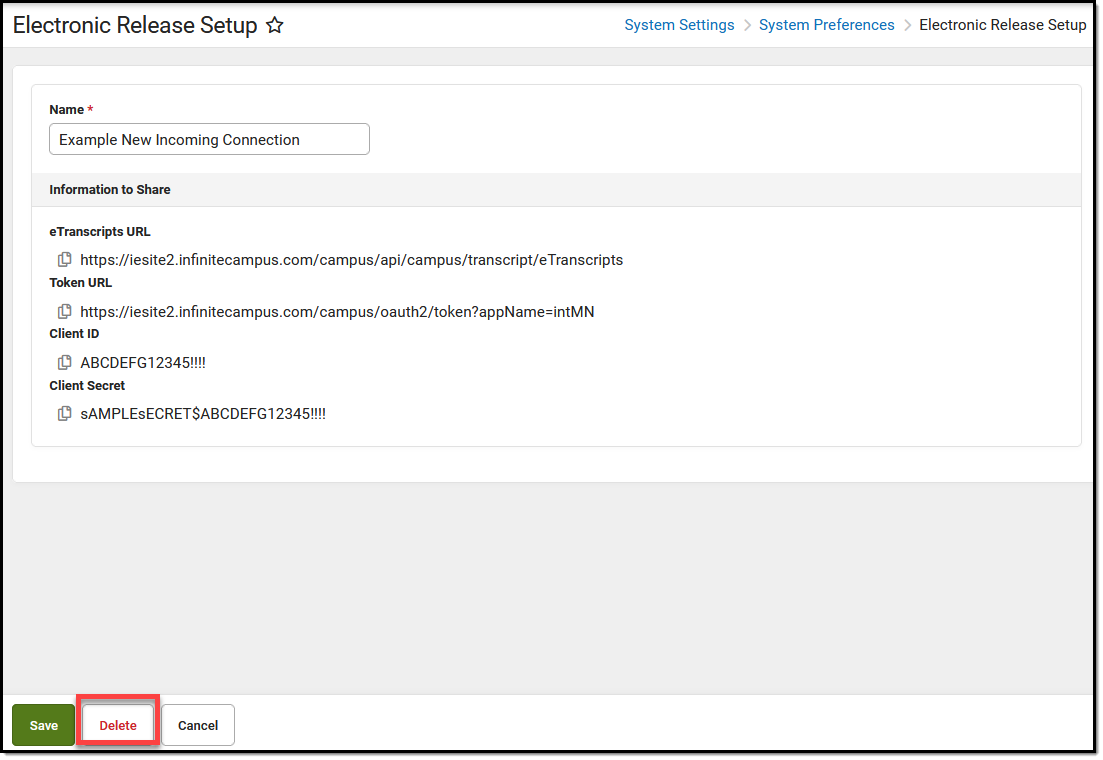Click the Electronic Release Setup page title
The height and width of the screenshot is (760, 1103).
tap(135, 25)
